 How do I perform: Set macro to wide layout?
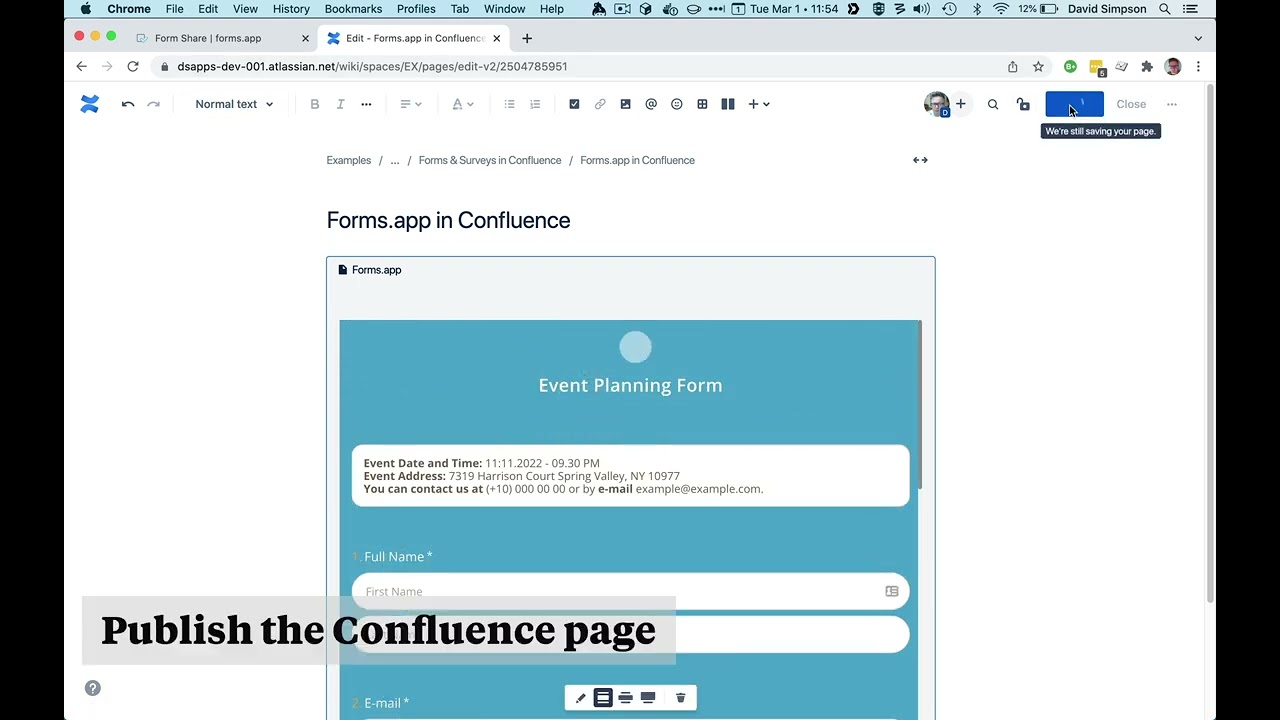tap(625, 698)
